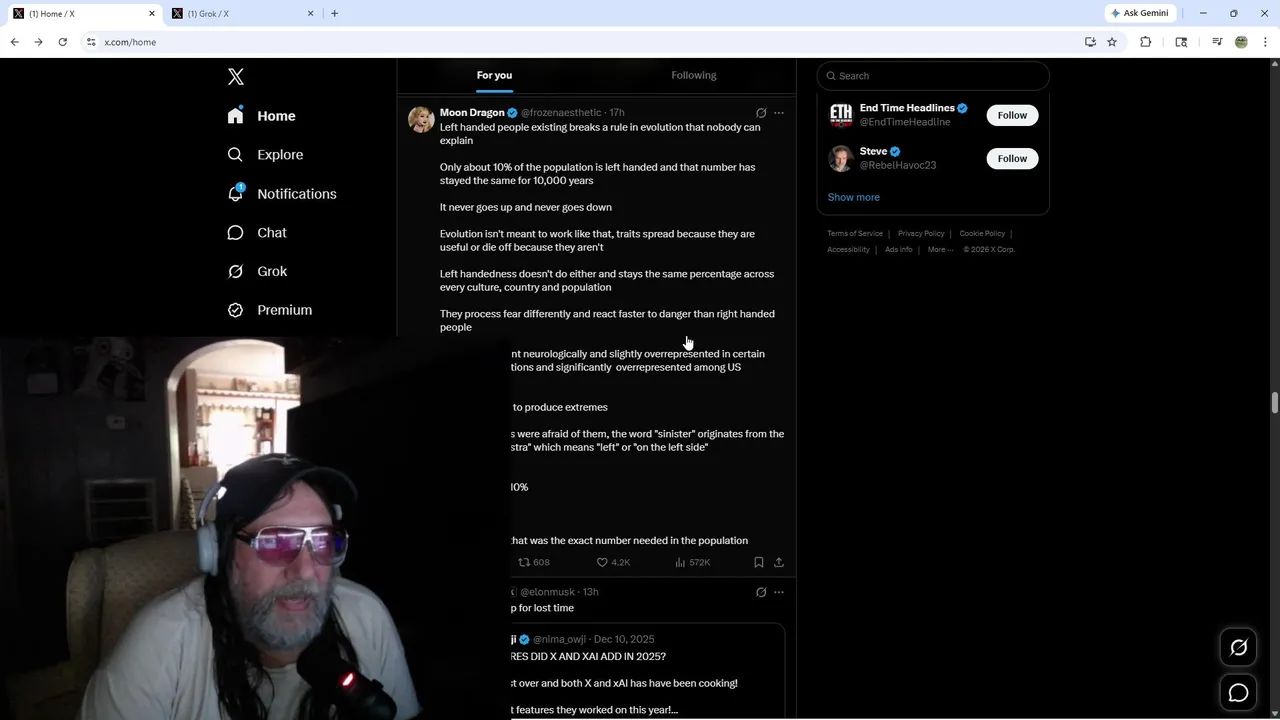Switch to the Home / X browser tab
This screenshot has height=720, width=1280.
pos(84,14)
